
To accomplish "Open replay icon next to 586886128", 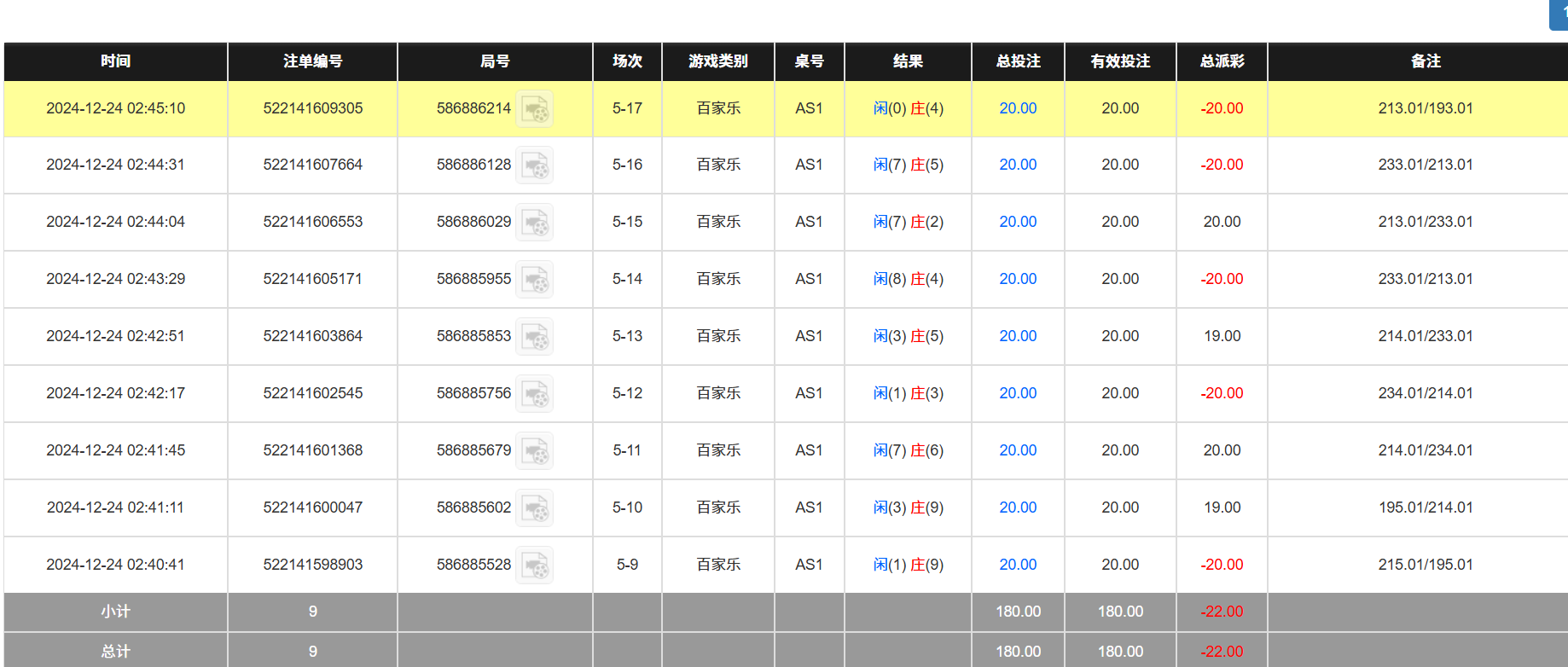I will (535, 165).
